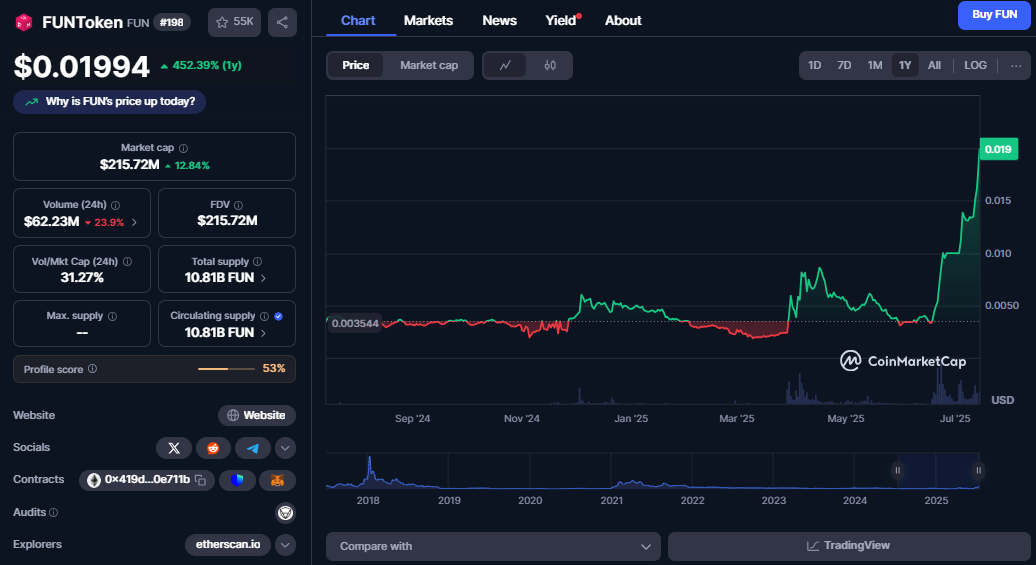Toggle LOG scale on chart
This screenshot has width=1036, height=565.
975,65
